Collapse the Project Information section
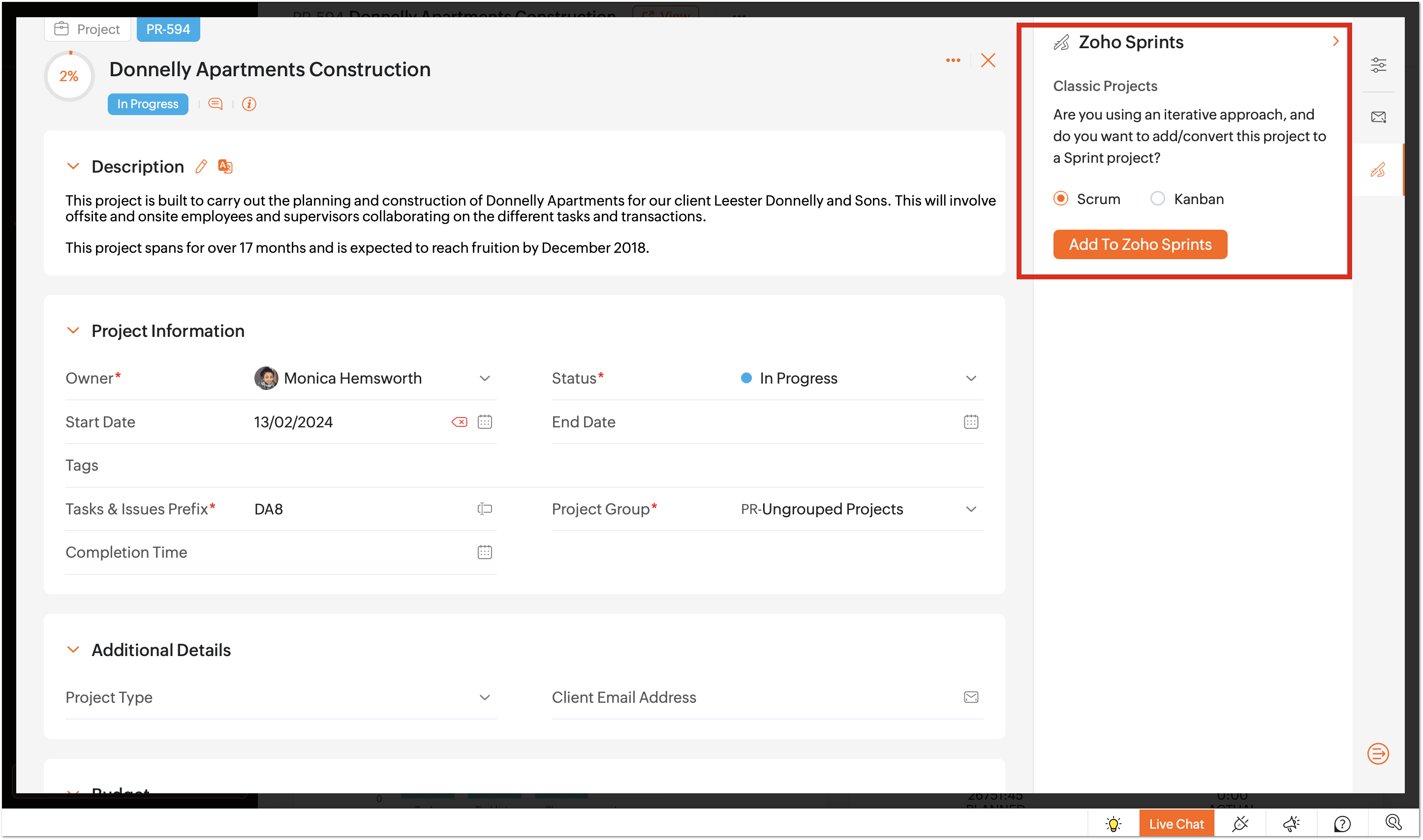 (73, 330)
